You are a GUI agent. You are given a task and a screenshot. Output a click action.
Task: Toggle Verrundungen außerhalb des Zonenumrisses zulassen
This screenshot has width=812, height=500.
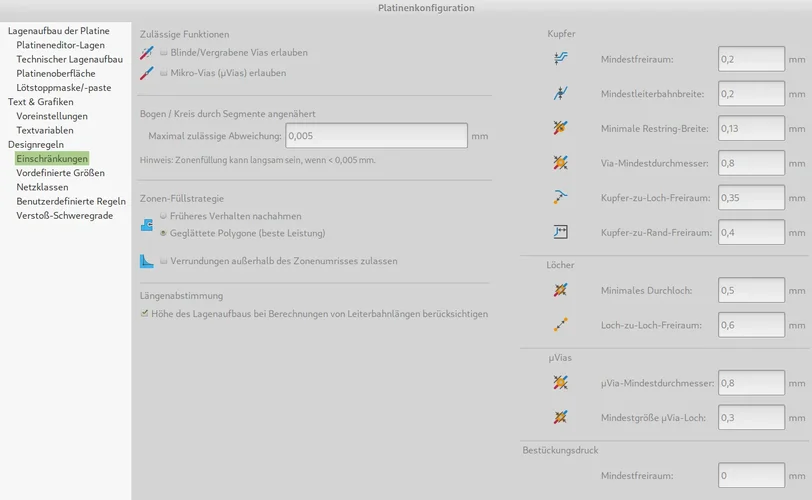coord(164,261)
